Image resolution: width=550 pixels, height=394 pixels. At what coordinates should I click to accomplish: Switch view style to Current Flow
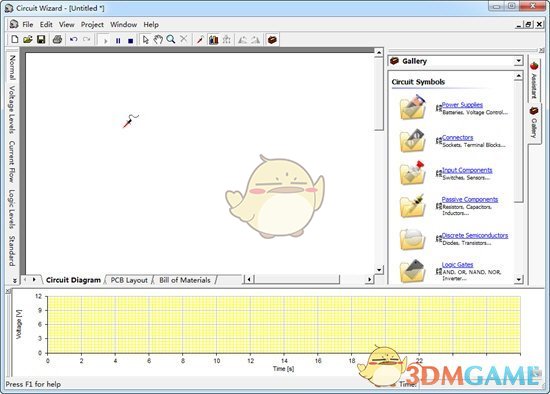tap(12, 161)
